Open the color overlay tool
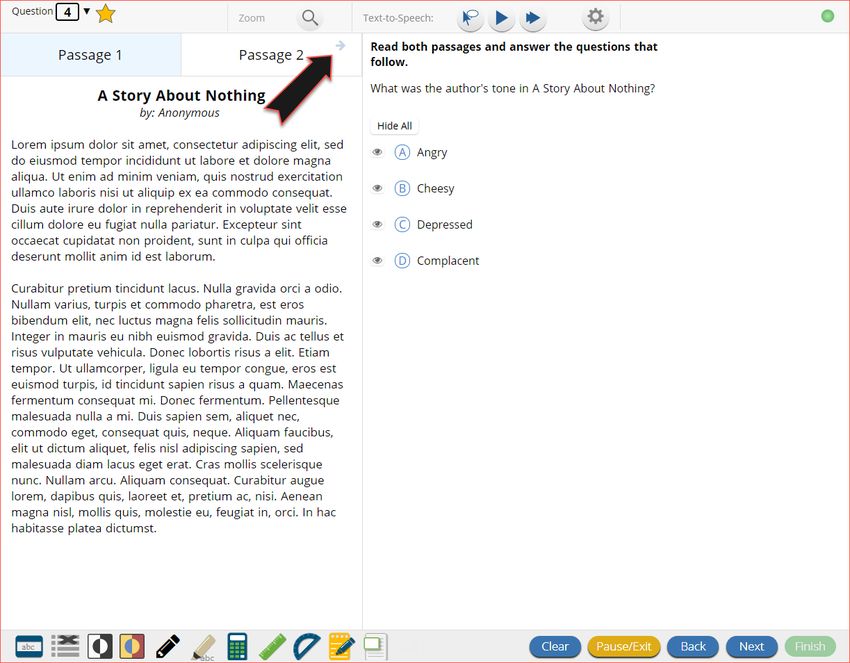Screen dimensions: 850x663 pyautogui.click(x=132, y=646)
